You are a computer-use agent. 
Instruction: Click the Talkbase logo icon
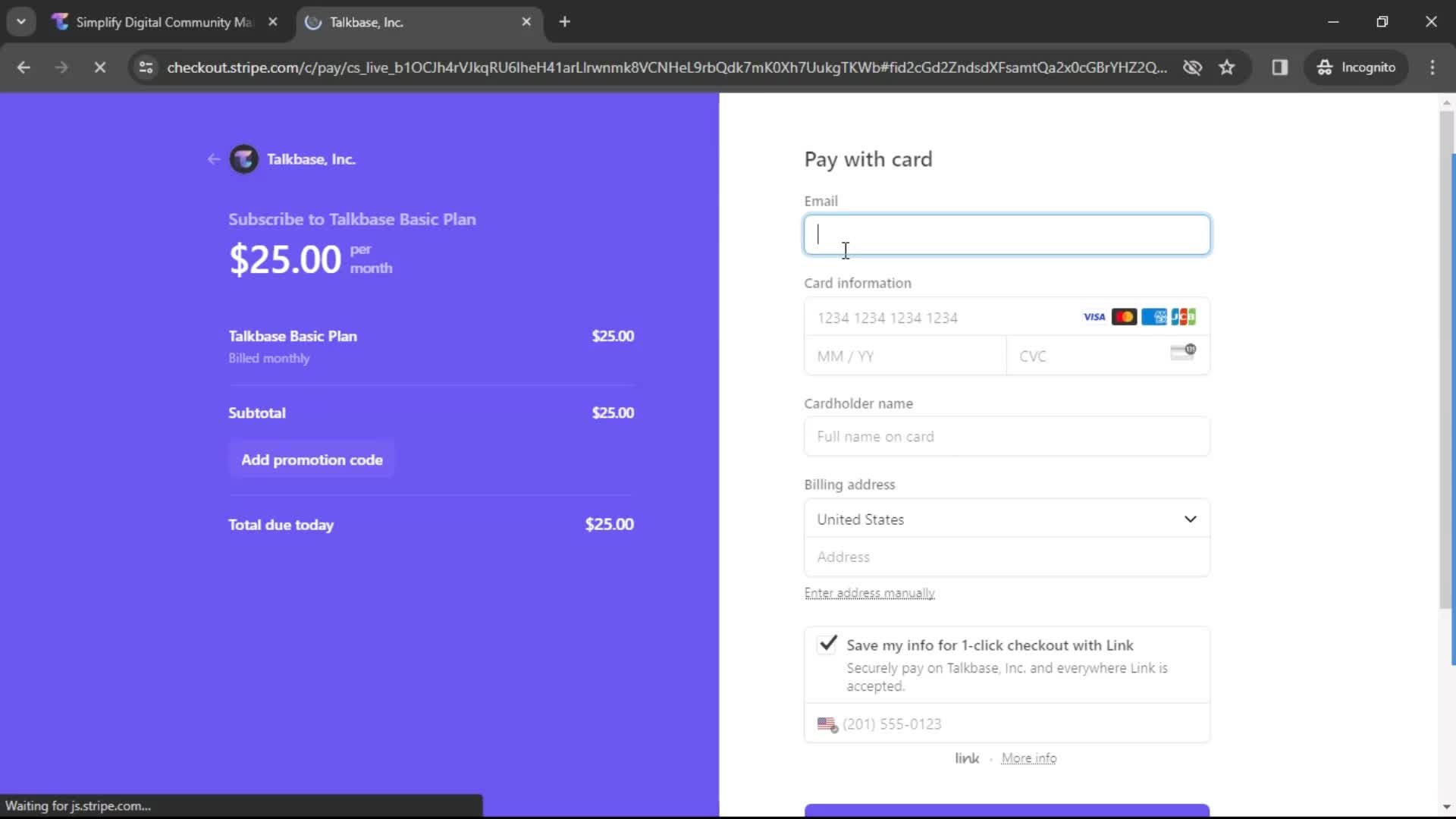coord(245,159)
